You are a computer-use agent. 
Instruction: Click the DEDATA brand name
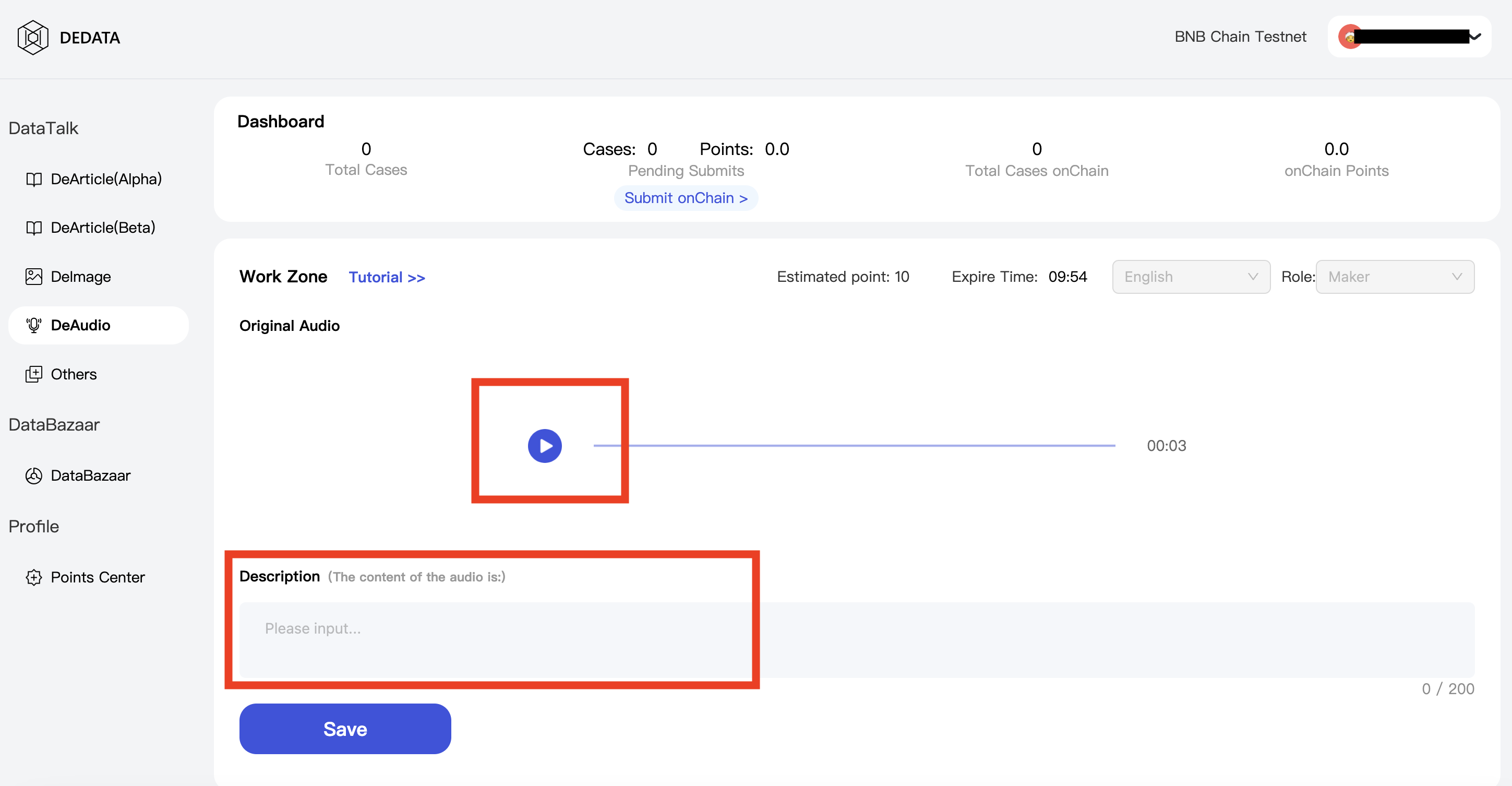point(90,38)
